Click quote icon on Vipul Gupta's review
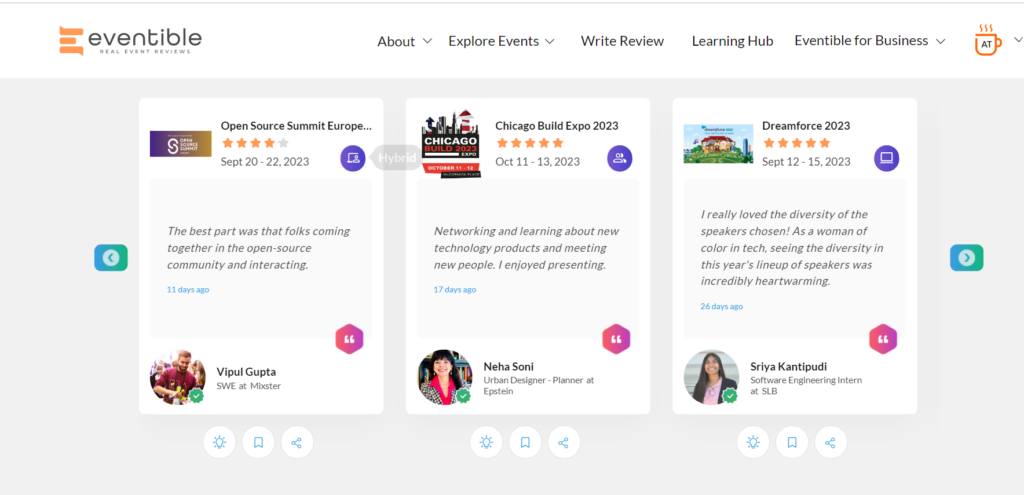This screenshot has height=495, width=1024. [349, 340]
